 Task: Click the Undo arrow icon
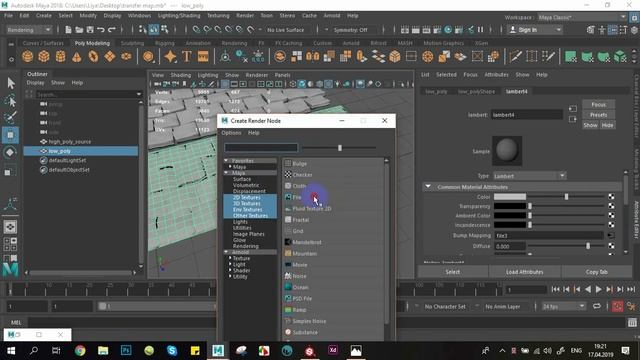[101, 30]
